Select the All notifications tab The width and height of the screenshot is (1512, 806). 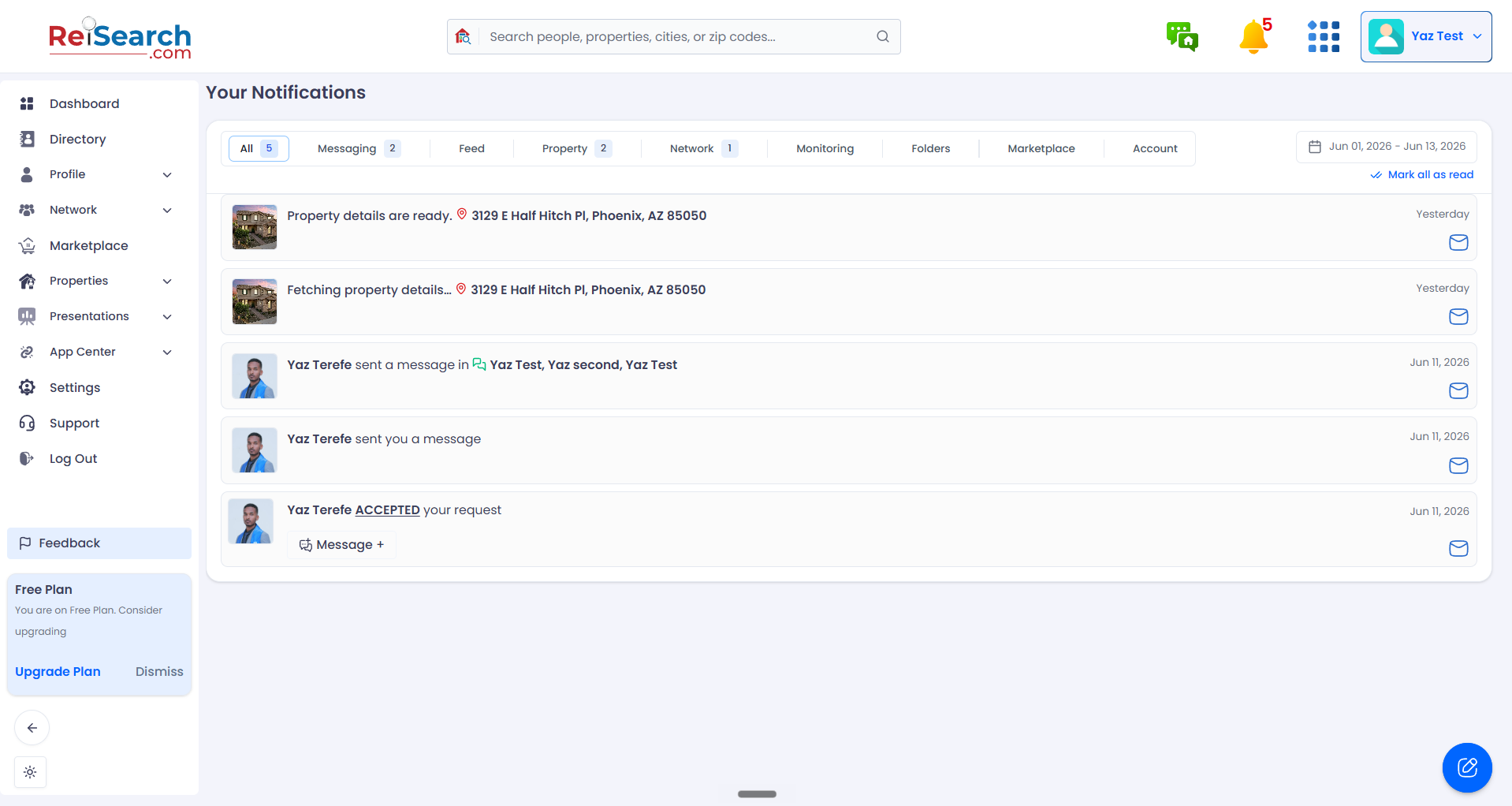click(x=259, y=148)
